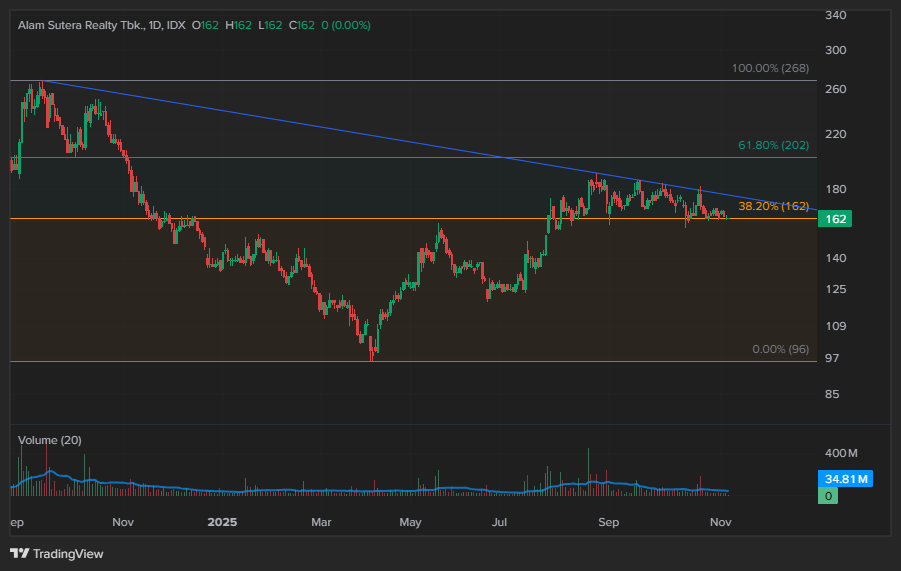901x571 pixels.
Task: Click the TradingView logo icon
Action: pos(19,553)
